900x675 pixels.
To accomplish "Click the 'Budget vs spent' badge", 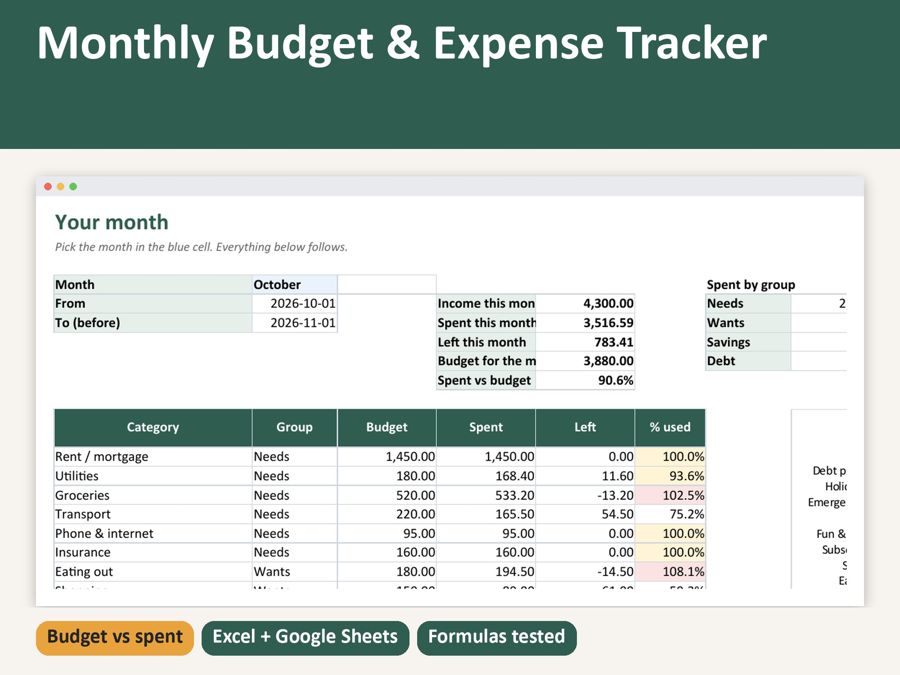I will pyautogui.click(x=115, y=637).
